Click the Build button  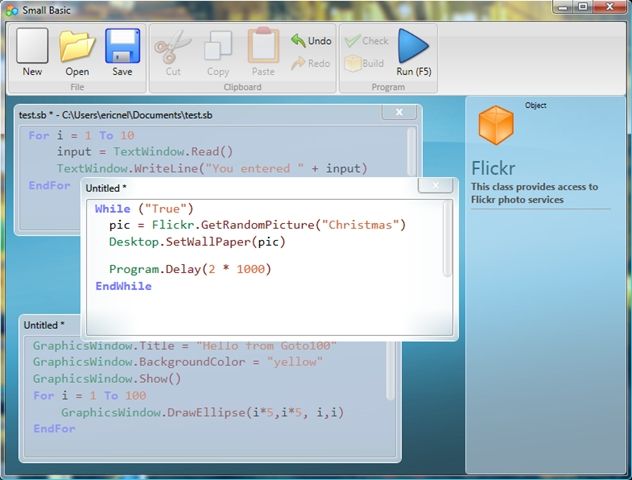364,63
